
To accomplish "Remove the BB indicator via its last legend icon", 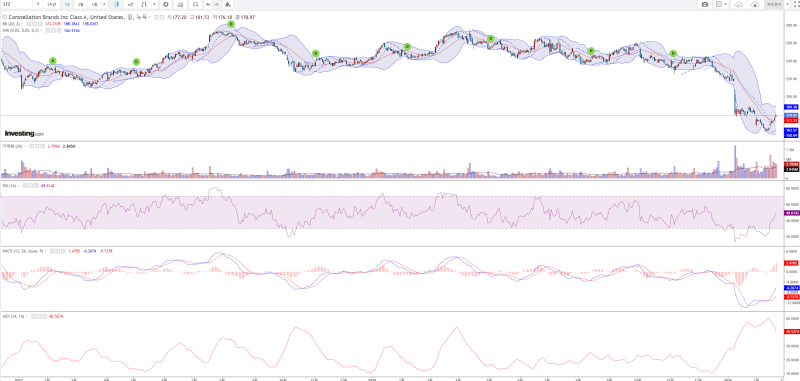I will (x=40, y=23).
